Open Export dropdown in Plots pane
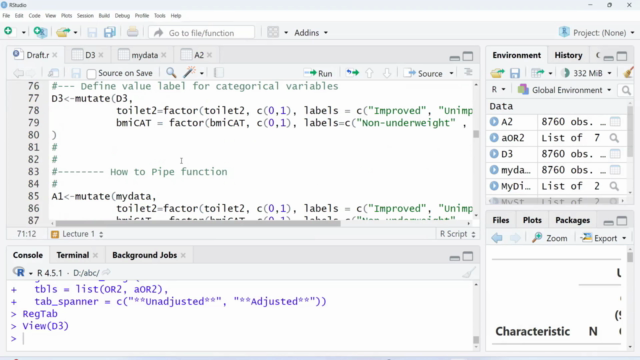Image resolution: width=640 pixels, height=360 pixels. point(603,238)
